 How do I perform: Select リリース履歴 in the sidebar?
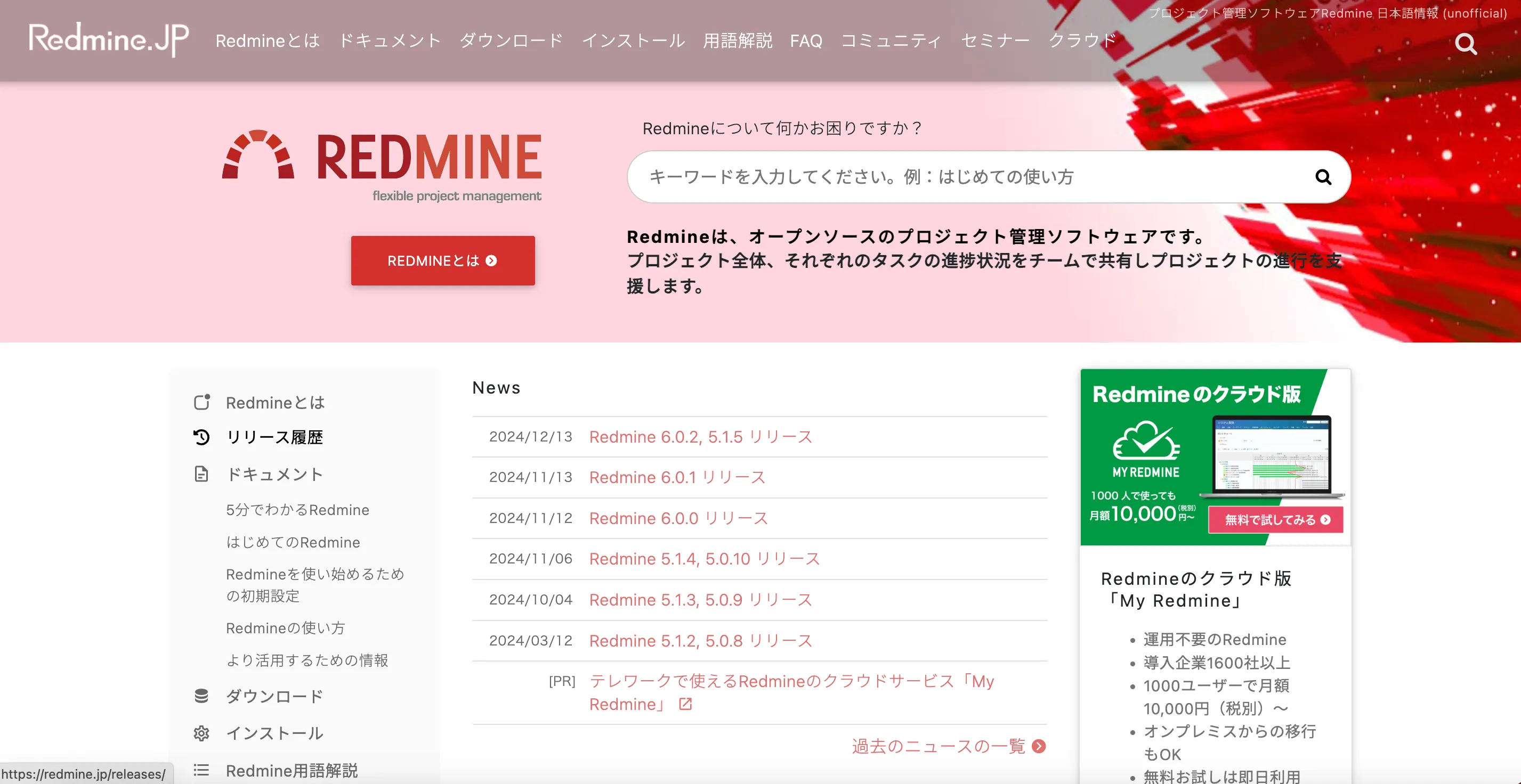(x=274, y=437)
